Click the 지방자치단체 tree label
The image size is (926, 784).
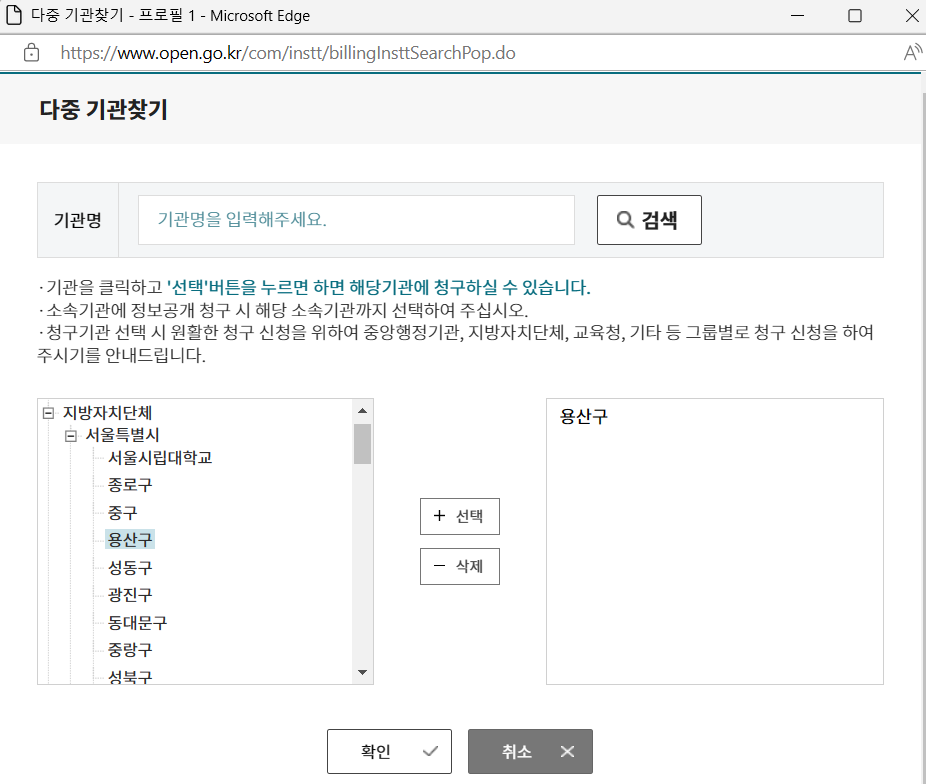107,413
